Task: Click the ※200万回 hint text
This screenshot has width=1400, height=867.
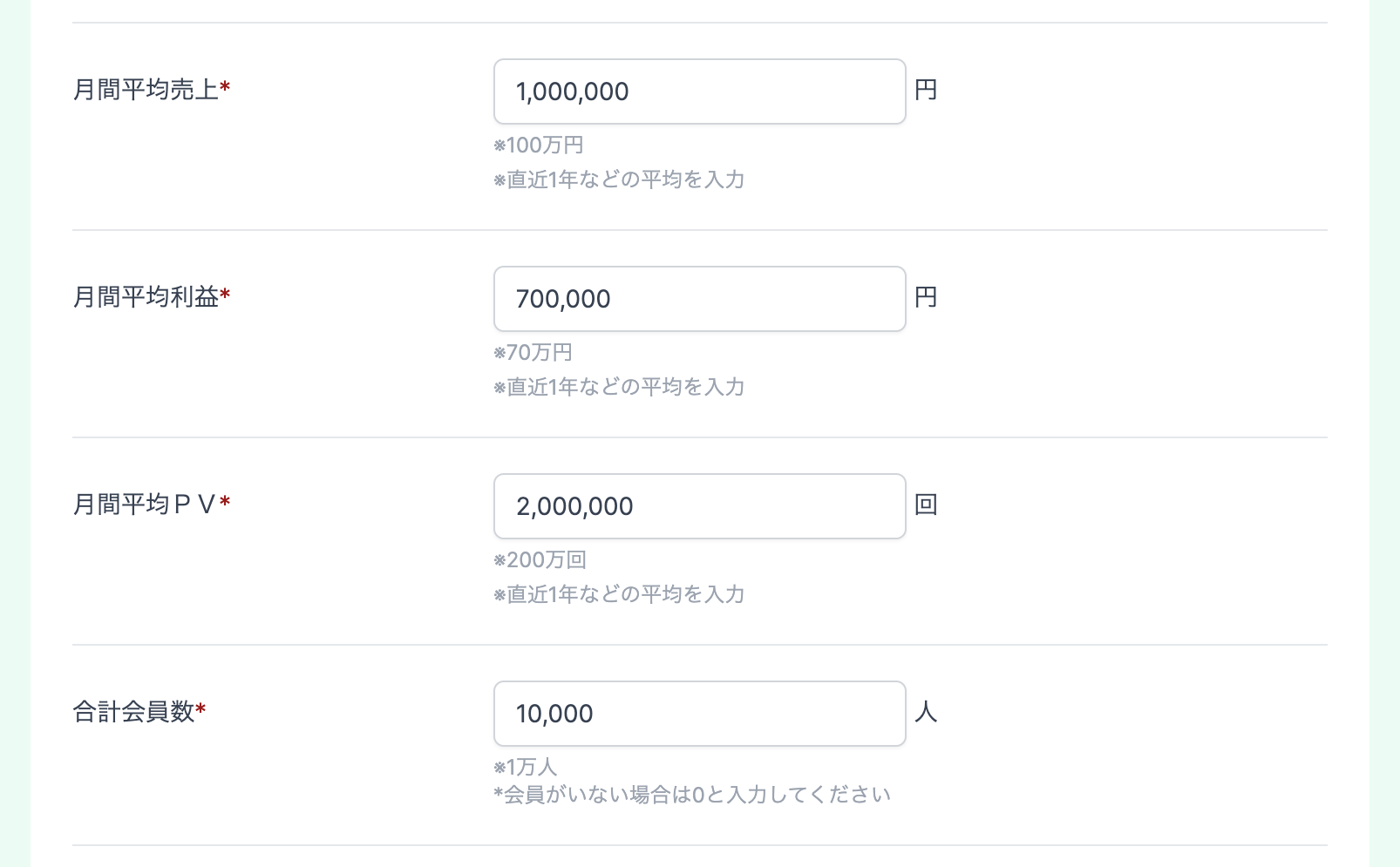Action: [540, 559]
